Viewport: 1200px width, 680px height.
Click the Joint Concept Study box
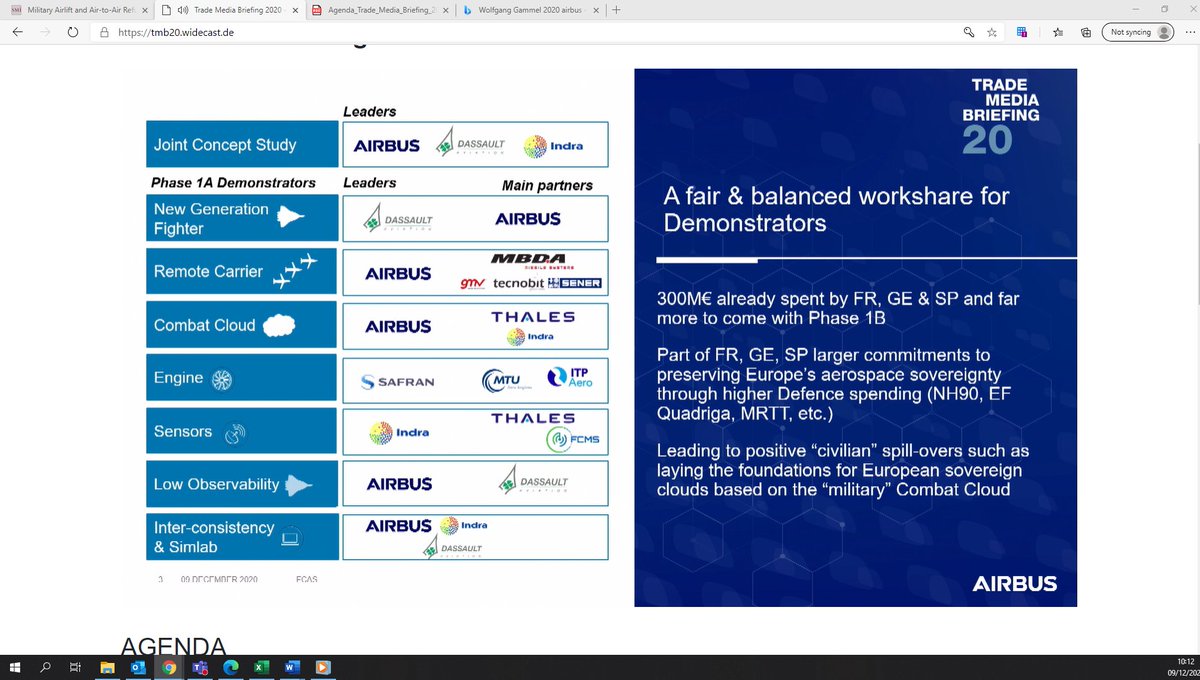[242, 144]
